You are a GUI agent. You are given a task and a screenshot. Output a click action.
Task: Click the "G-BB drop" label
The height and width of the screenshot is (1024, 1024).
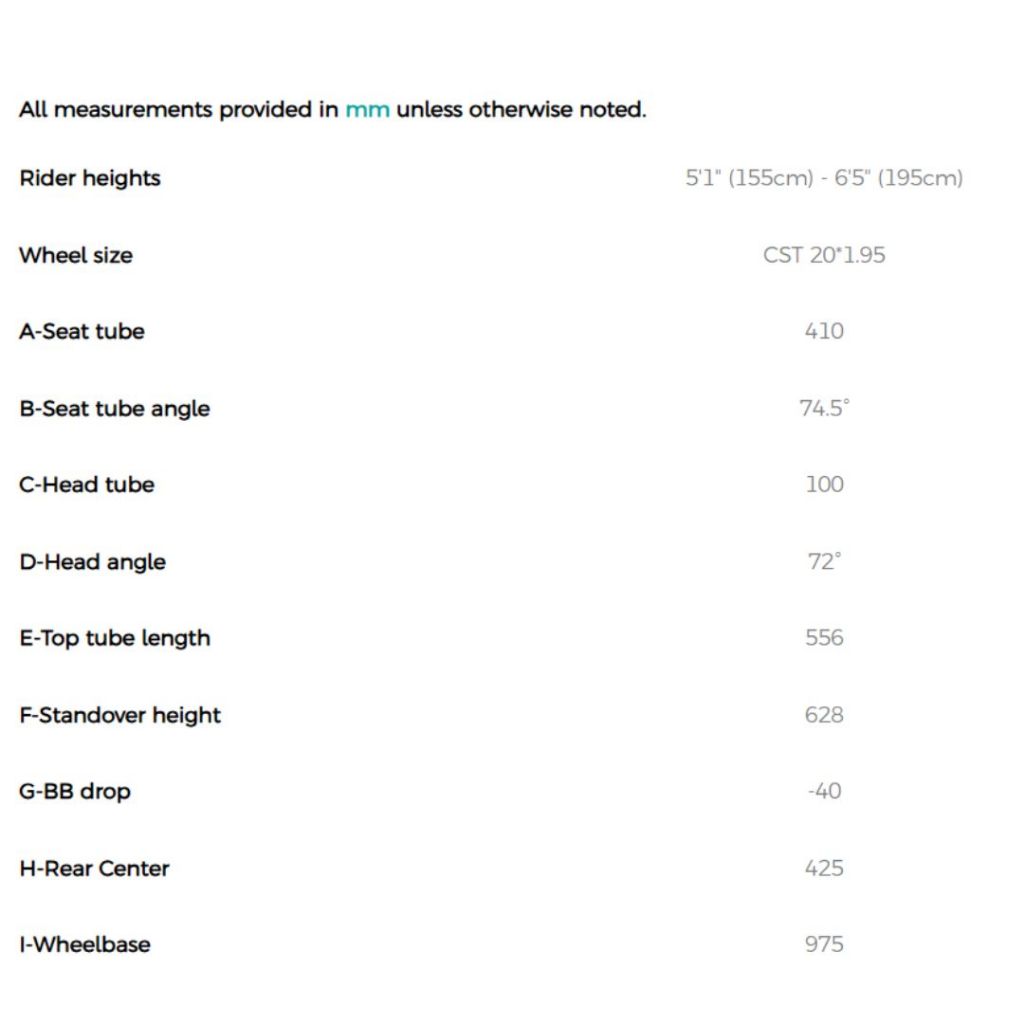(x=75, y=791)
